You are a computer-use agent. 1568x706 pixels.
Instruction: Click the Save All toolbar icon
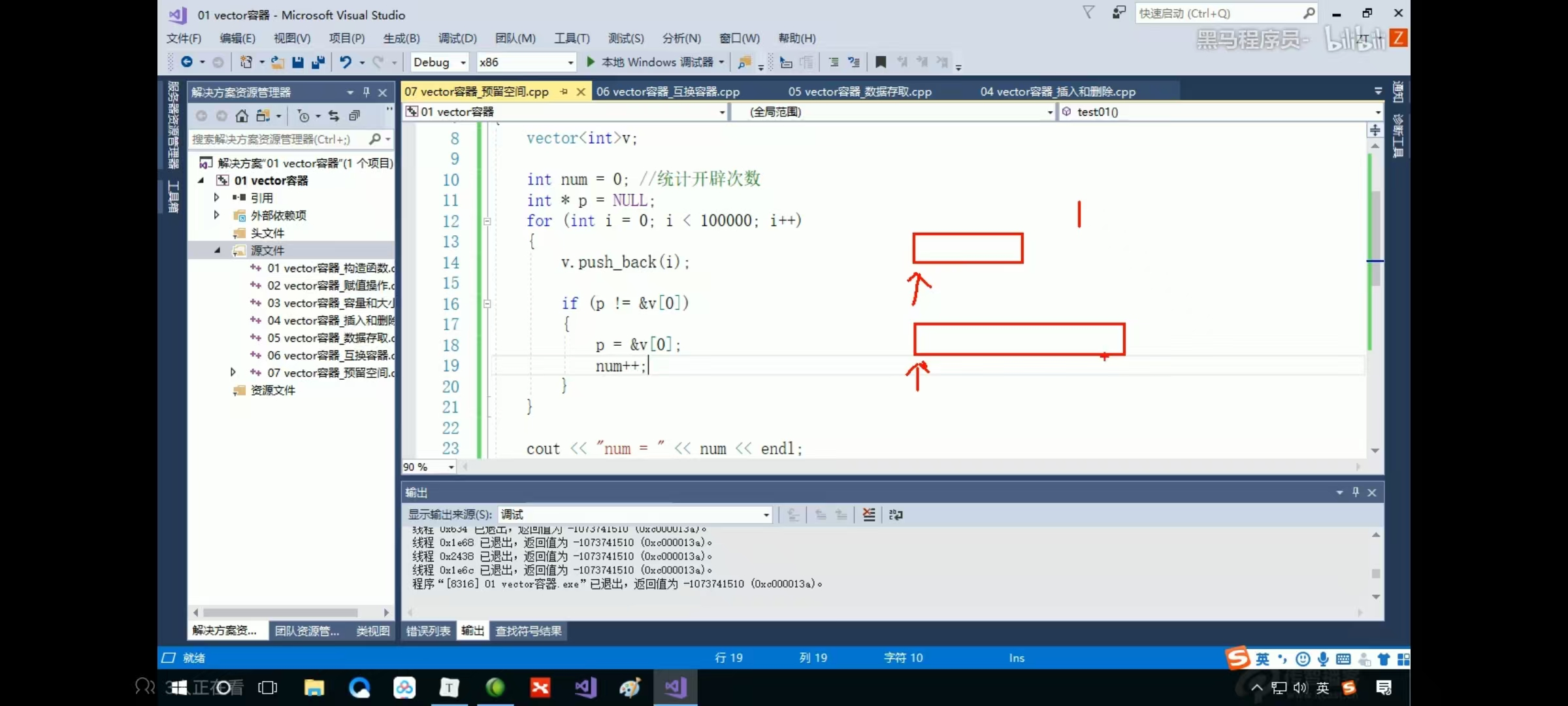pos(318,62)
